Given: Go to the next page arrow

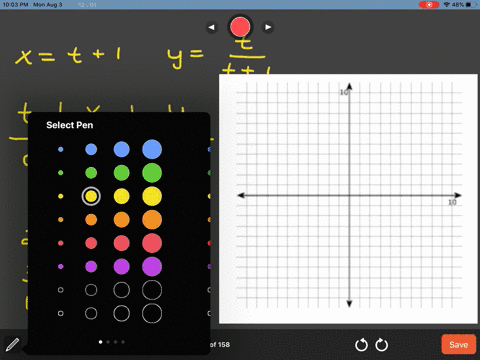Looking at the screenshot, I should (268, 27).
